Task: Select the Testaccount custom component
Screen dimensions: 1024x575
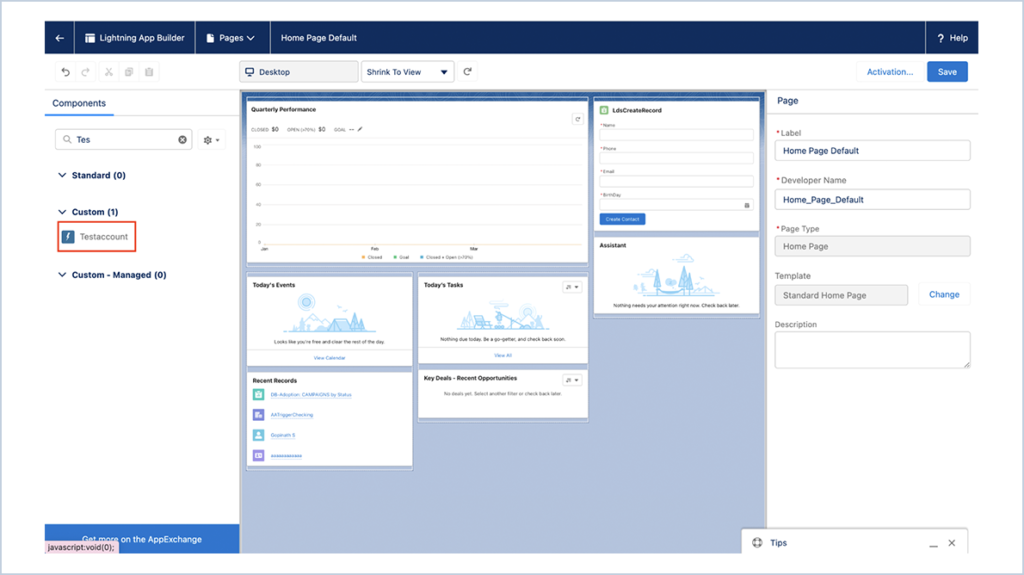Action: point(97,237)
